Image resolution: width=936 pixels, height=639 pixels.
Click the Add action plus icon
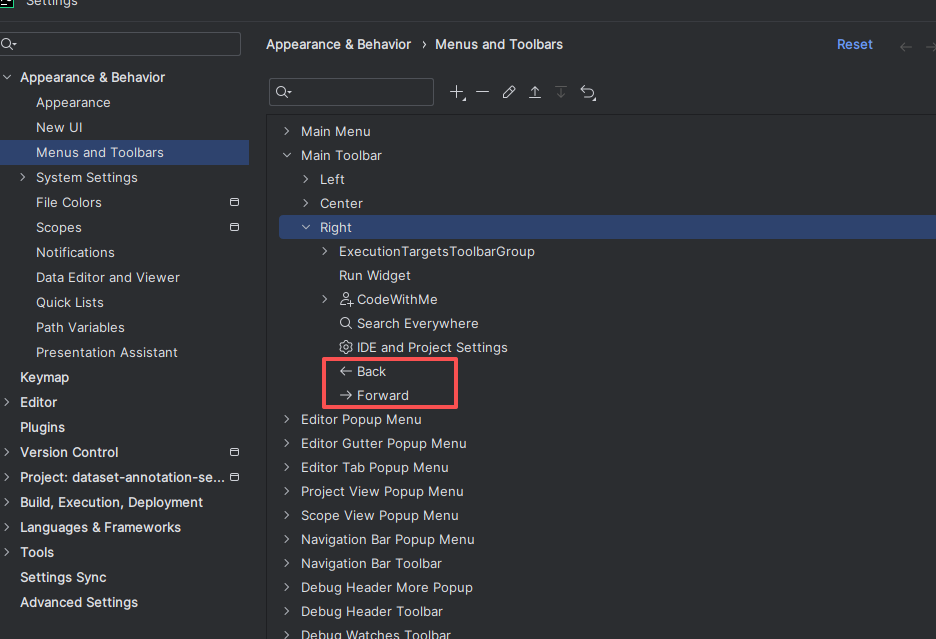tap(457, 92)
